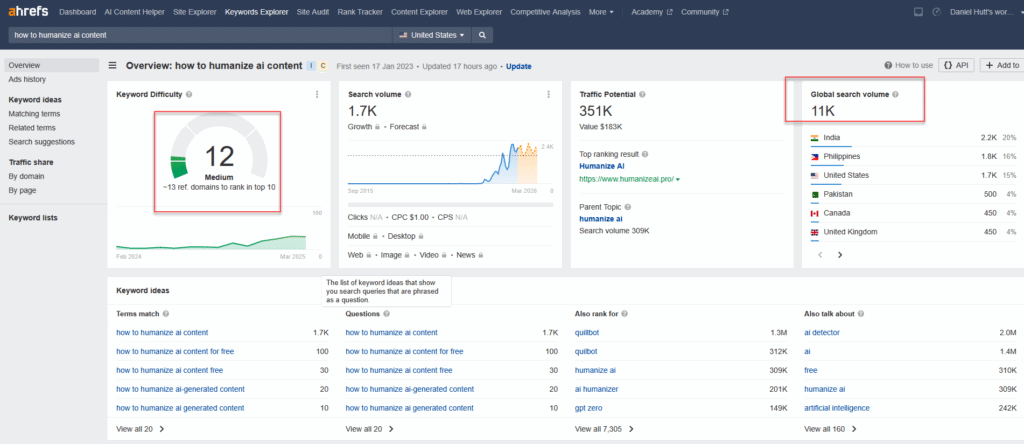Click the clicks distribution bar under chart

(x=451, y=204)
